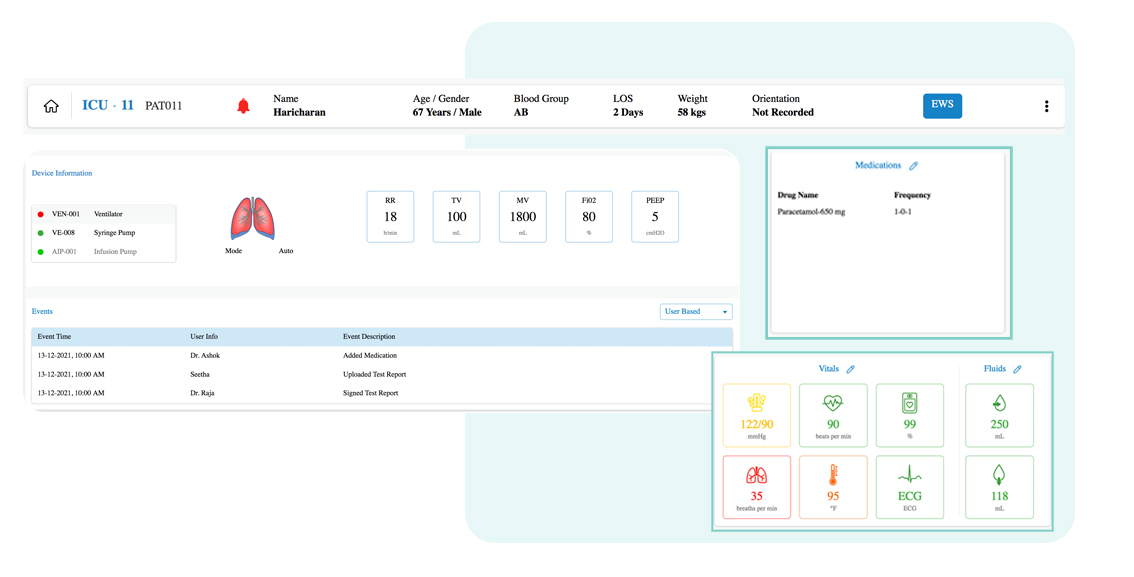
Task: Click the MV 1800 tile
Action: (523, 217)
